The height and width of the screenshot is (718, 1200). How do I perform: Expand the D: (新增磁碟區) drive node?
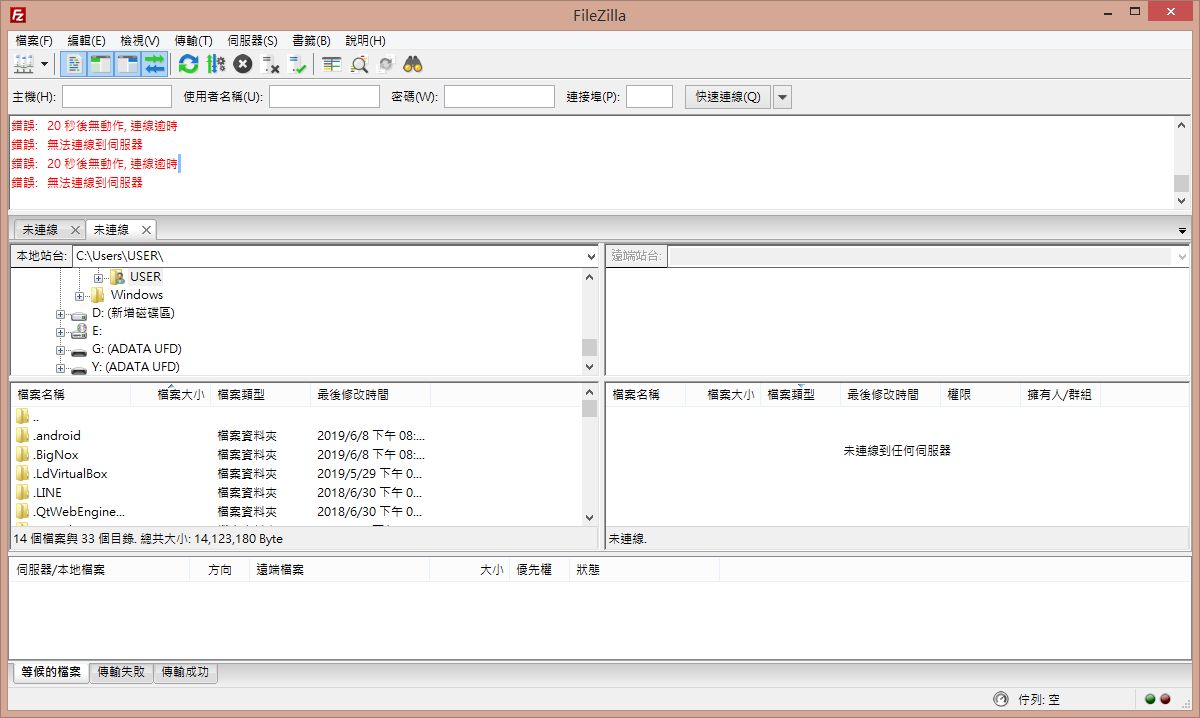[61, 314]
